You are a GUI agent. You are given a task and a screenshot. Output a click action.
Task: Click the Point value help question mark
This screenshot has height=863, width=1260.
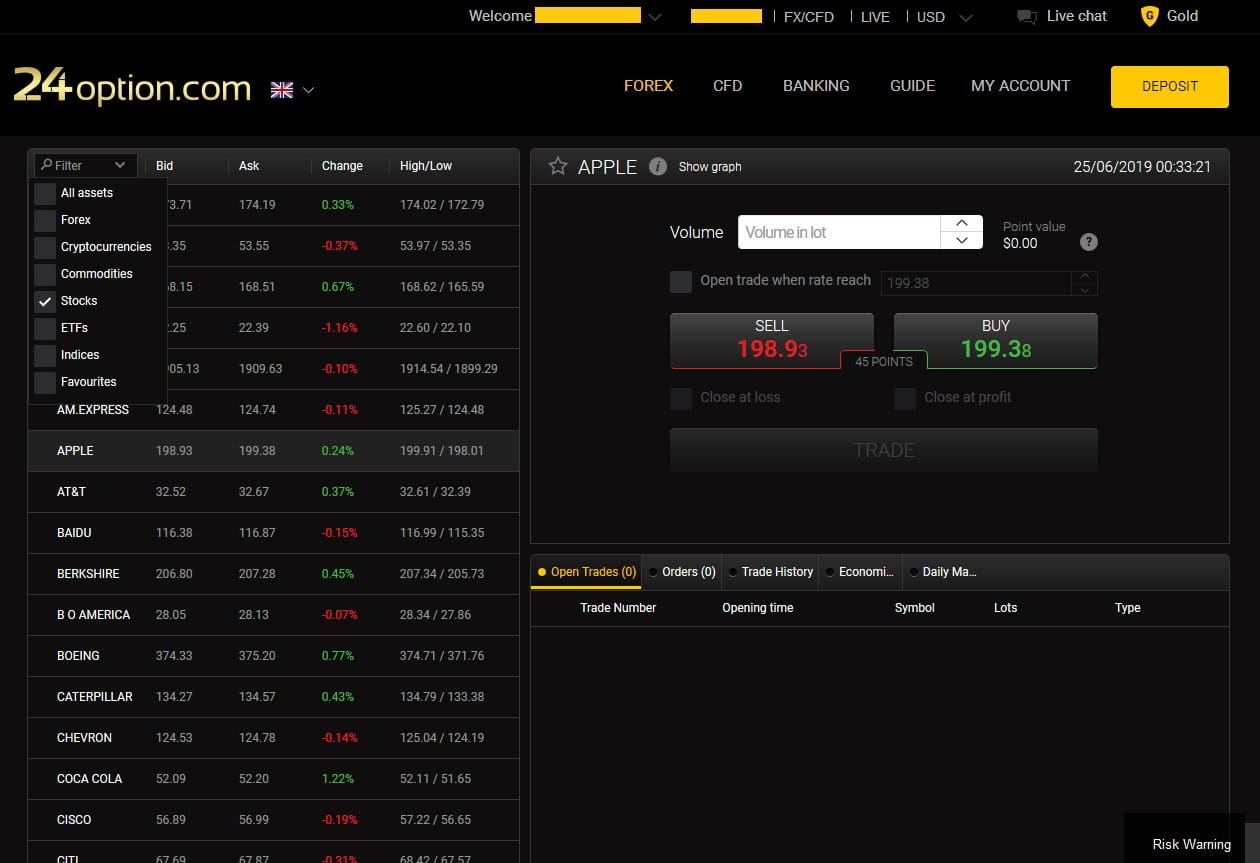(1089, 242)
